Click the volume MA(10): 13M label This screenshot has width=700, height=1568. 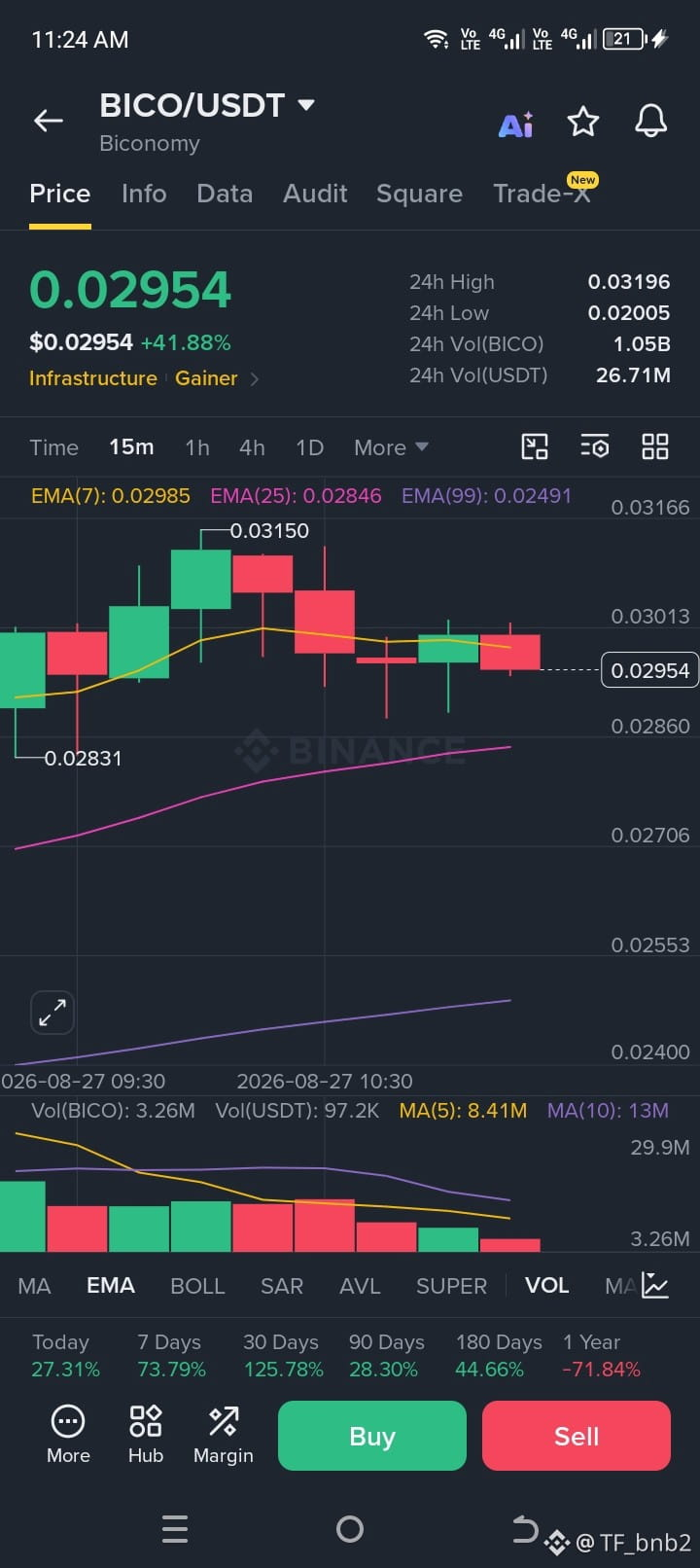[x=608, y=1111]
